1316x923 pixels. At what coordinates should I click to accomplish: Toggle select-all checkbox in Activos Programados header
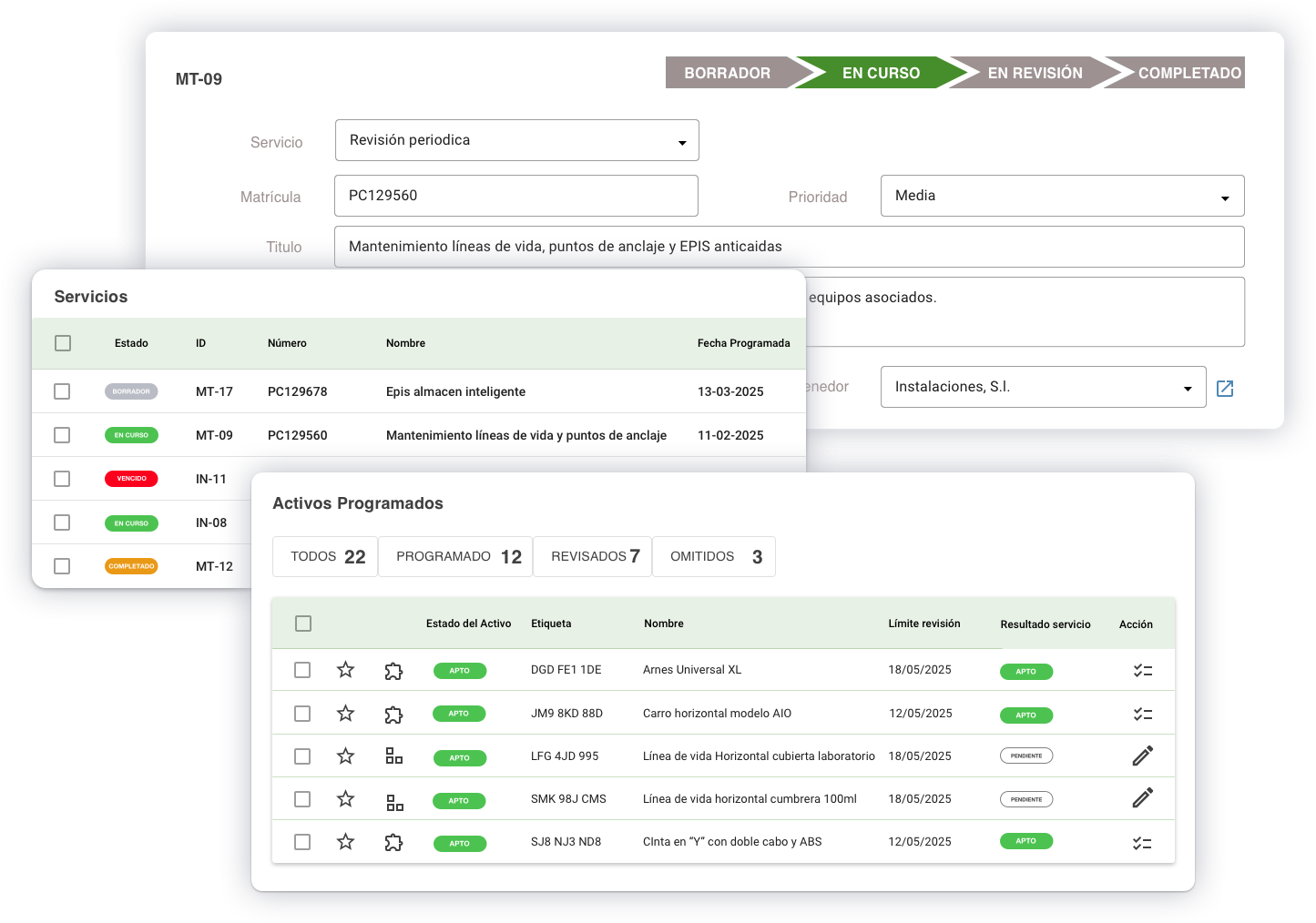point(303,624)
